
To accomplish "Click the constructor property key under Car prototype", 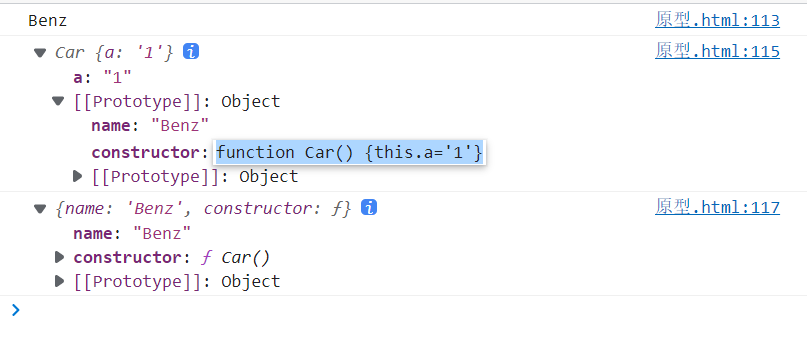I will click(x=149, y=152).
